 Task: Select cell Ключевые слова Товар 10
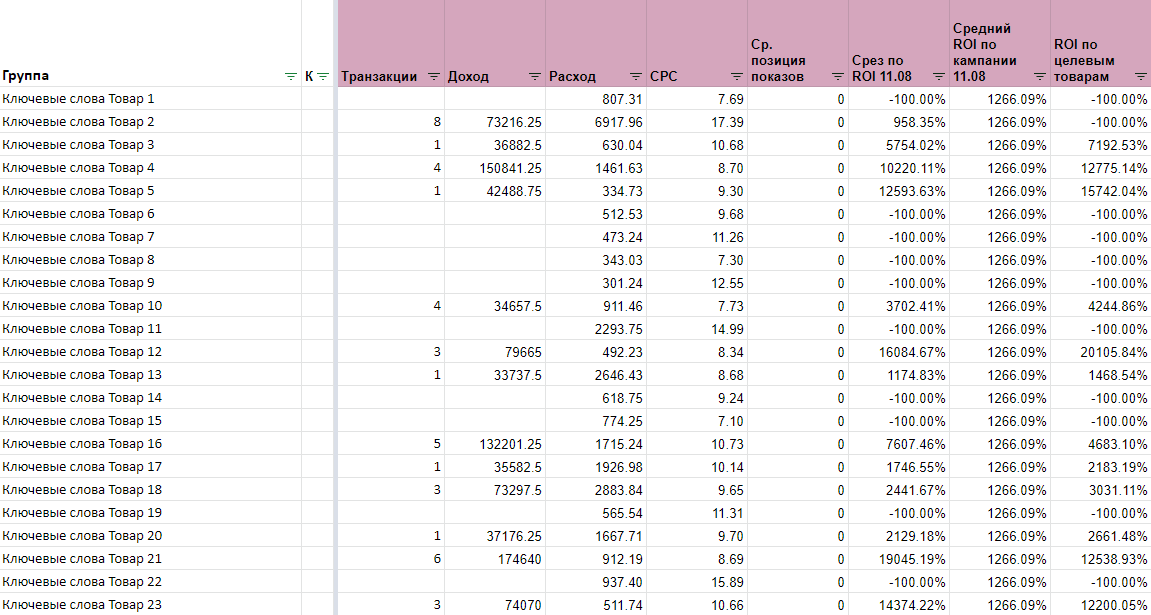150,305
